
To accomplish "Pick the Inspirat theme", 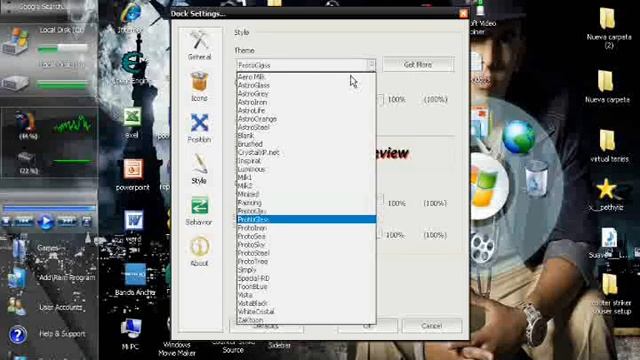I will click(306, 161).
